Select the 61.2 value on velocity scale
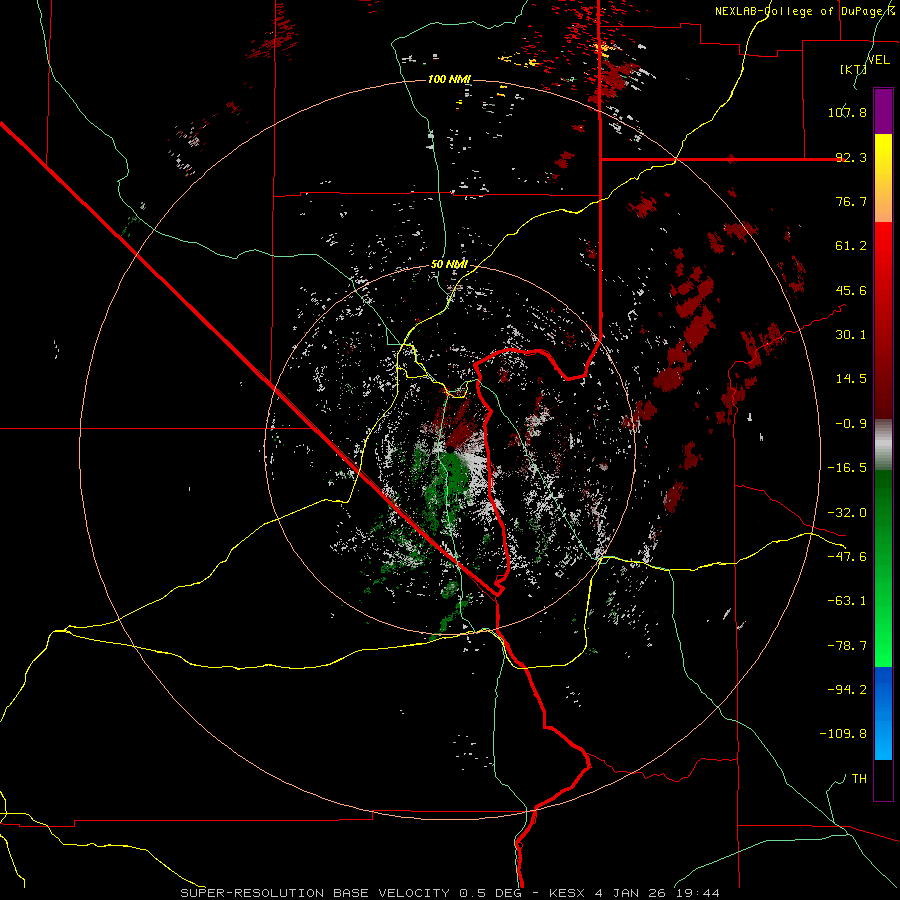Image resolution: width=900 pixels, height=900 pixels. click(x=851, y=246)
